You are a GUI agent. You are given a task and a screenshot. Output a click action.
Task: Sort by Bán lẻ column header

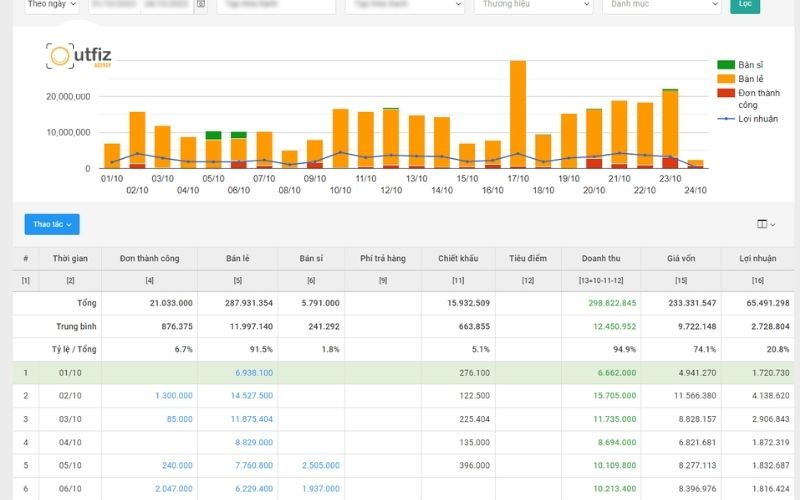238,259
